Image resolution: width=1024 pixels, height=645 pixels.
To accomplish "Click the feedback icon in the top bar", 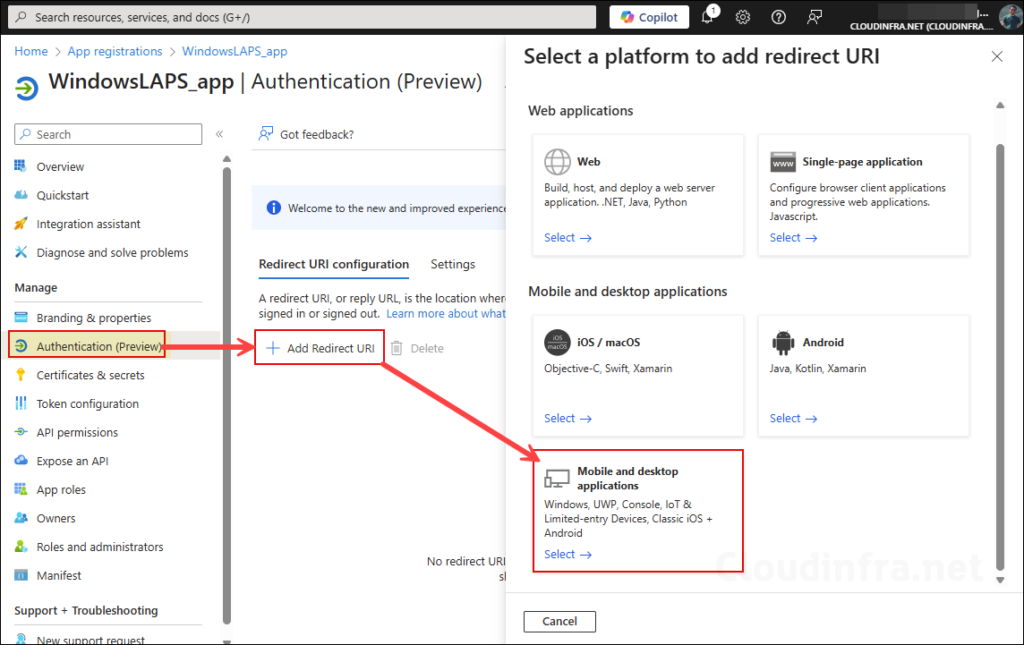I will coord(814,16).
